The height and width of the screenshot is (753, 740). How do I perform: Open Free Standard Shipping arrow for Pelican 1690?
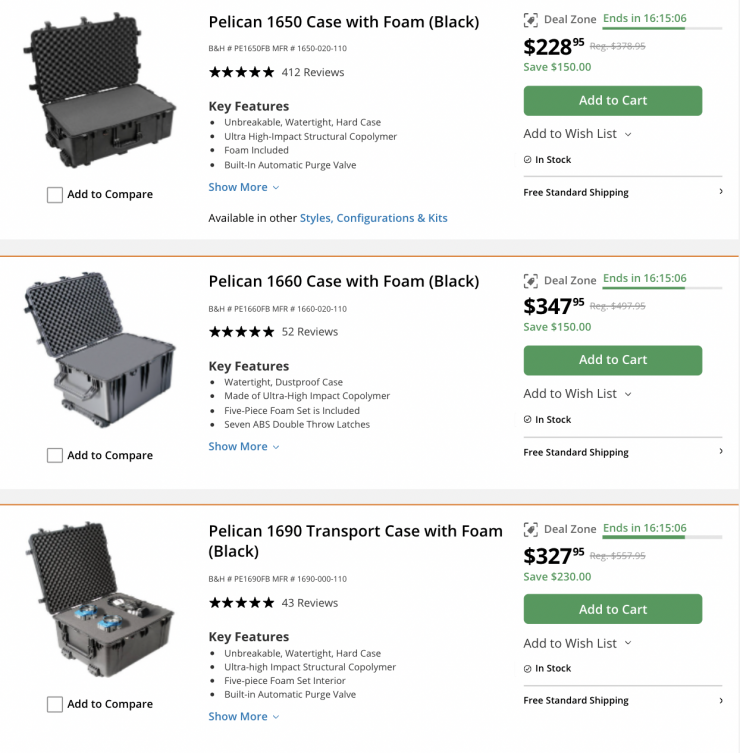pyautogui.click(x=721, y=701)
